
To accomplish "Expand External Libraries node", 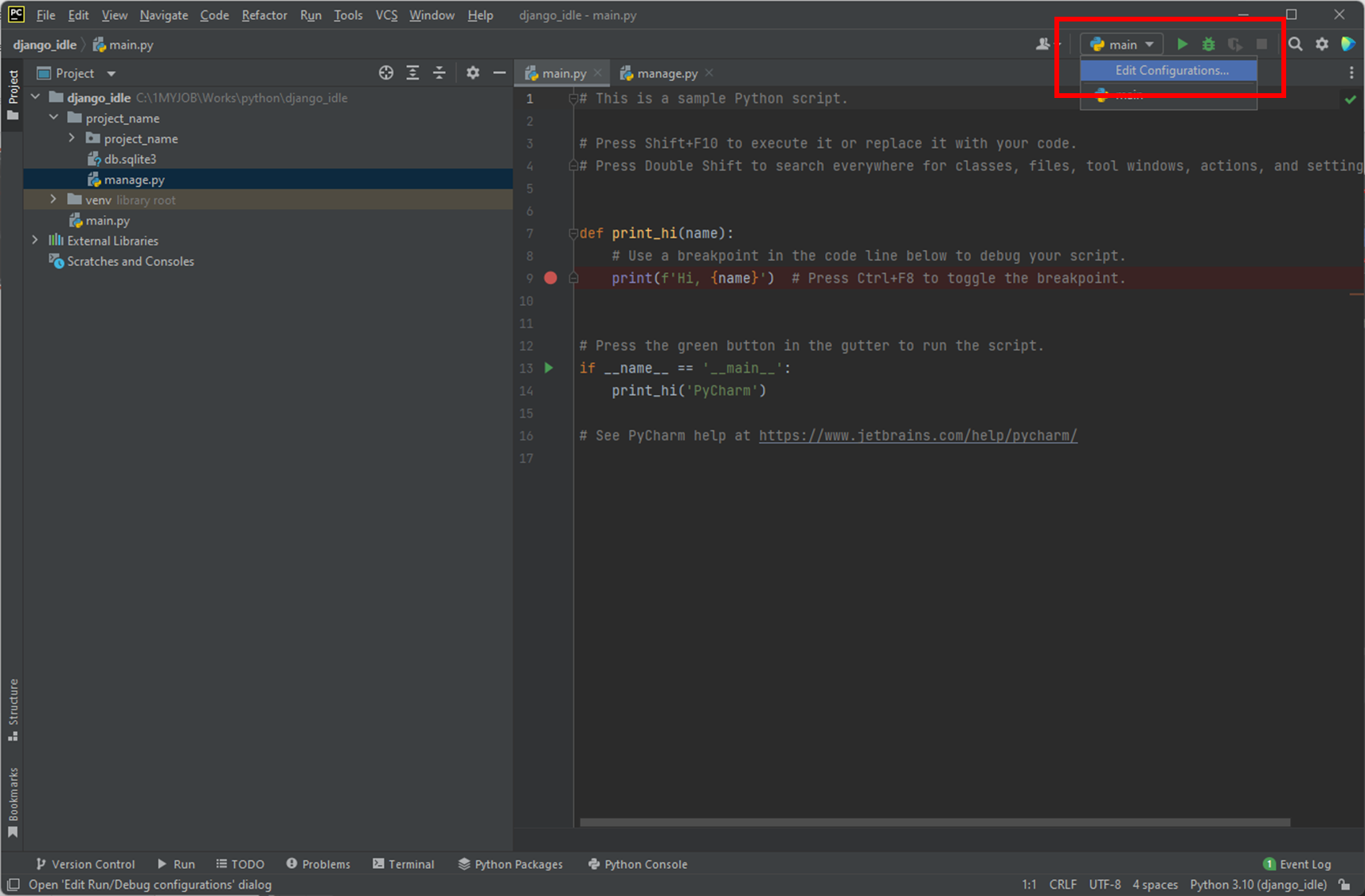I will coord(36,241).
